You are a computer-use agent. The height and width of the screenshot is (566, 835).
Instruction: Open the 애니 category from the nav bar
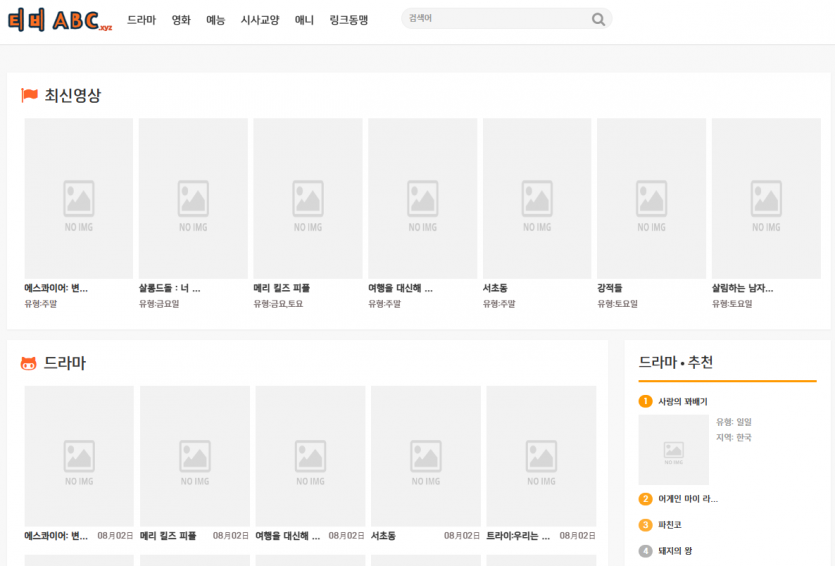304,20
